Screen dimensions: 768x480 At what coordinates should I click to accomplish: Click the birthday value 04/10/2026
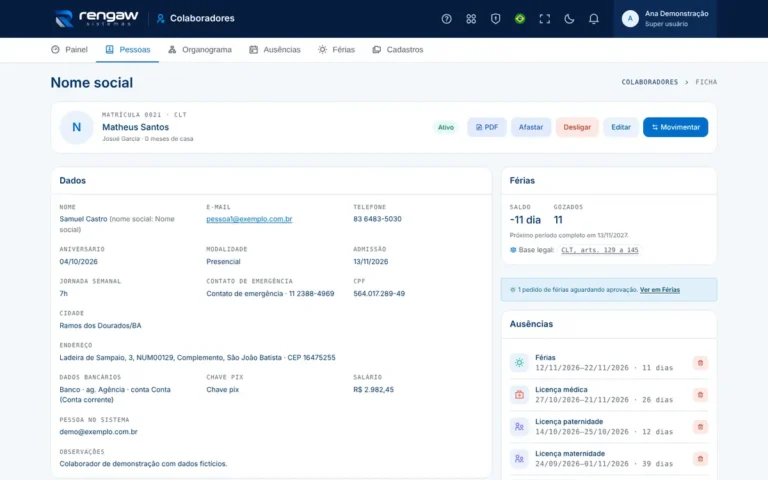[x=78, y=262]
